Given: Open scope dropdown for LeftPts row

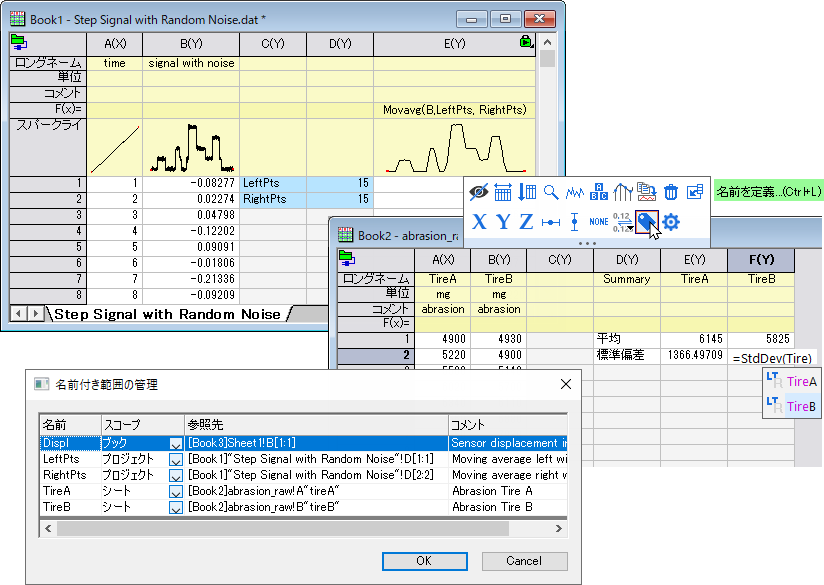Looking at the screenshot, I should click(x=176, y=460).
